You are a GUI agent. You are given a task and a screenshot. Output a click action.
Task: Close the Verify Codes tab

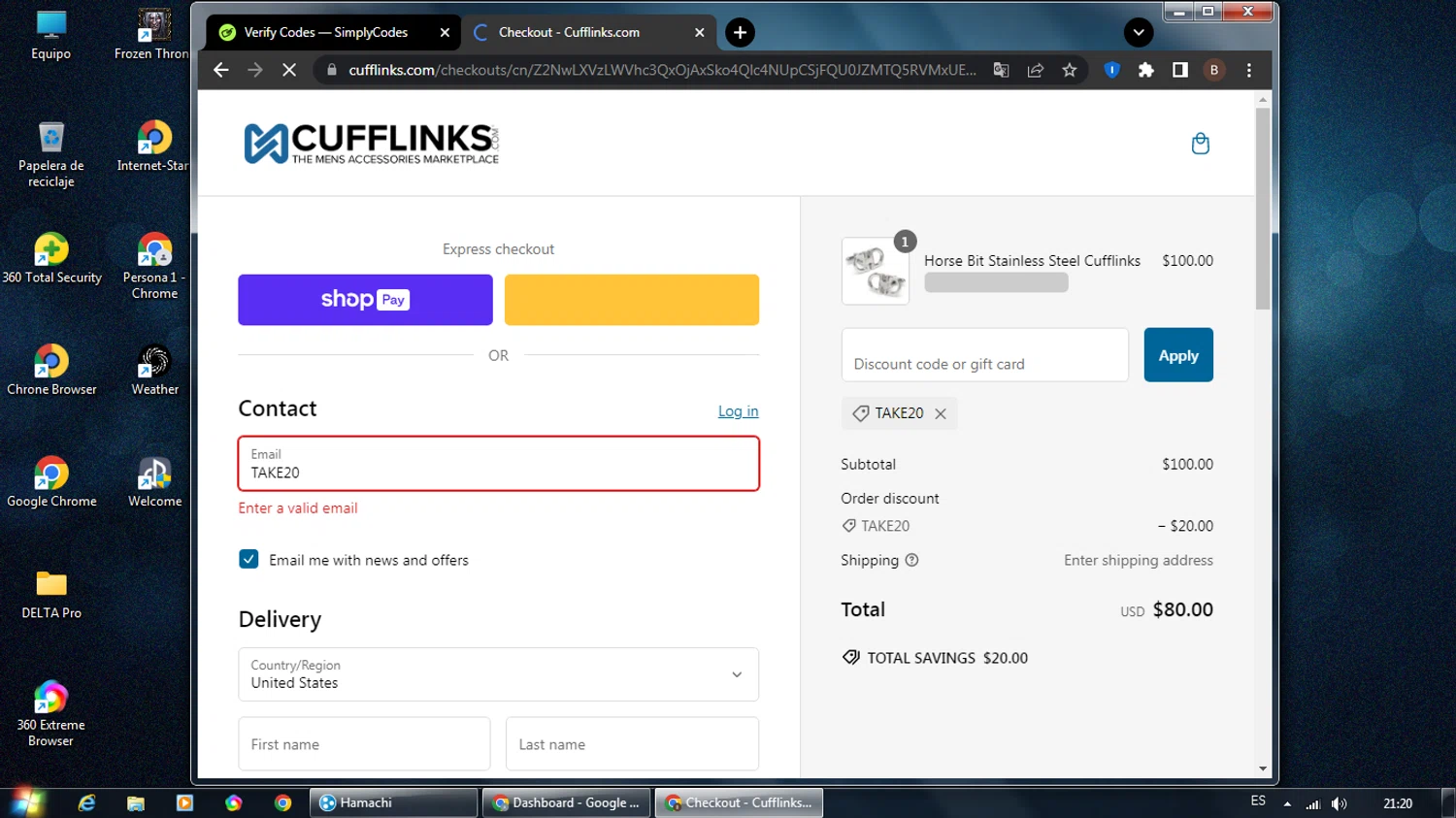click(x=445, y=32)
